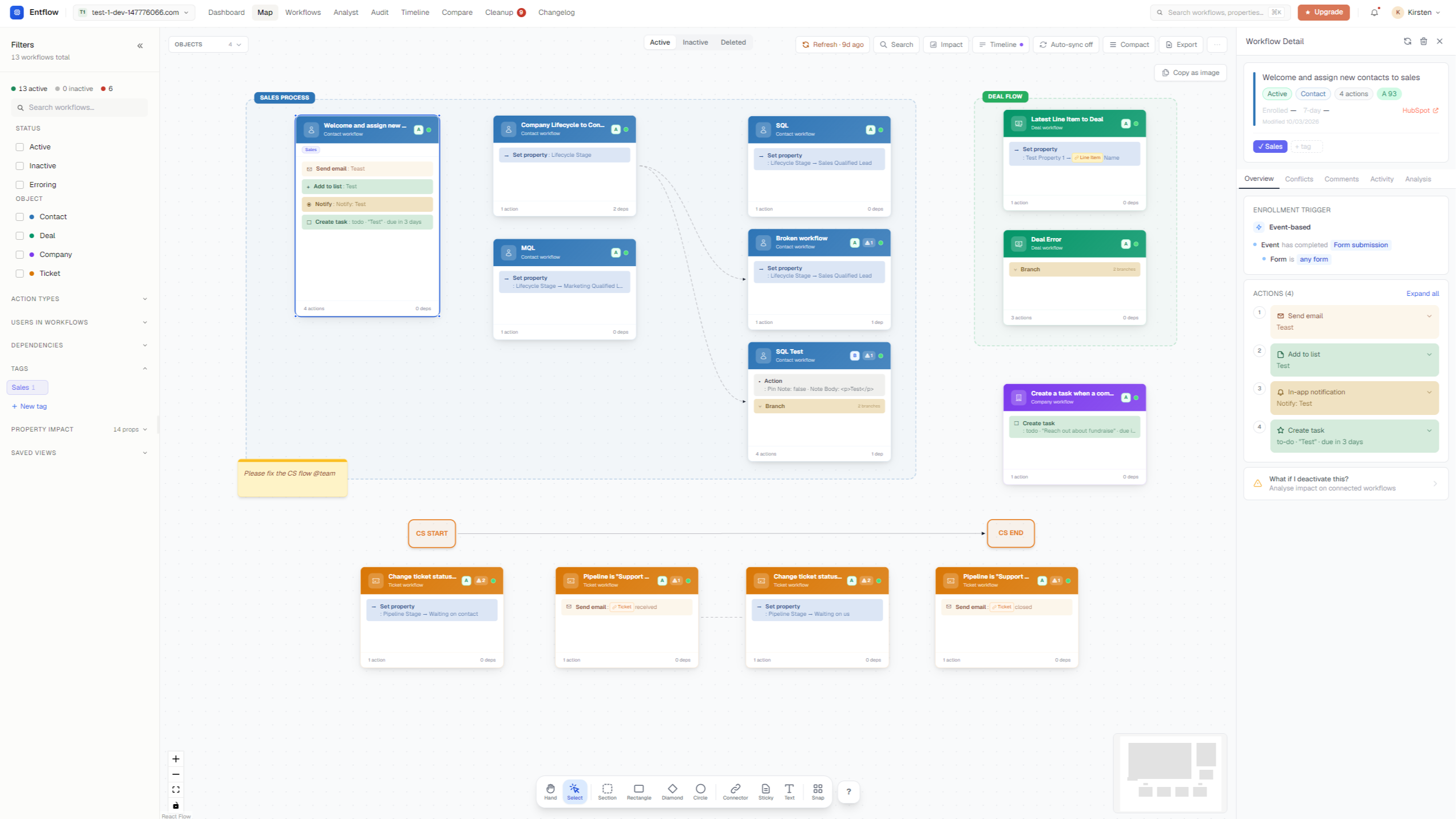Open HubSpot external link

coord(1419,110)
